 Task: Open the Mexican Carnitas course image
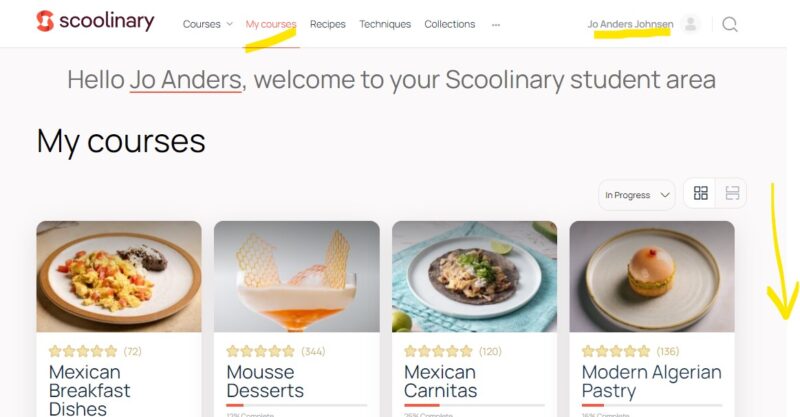[x=474, y=276]
